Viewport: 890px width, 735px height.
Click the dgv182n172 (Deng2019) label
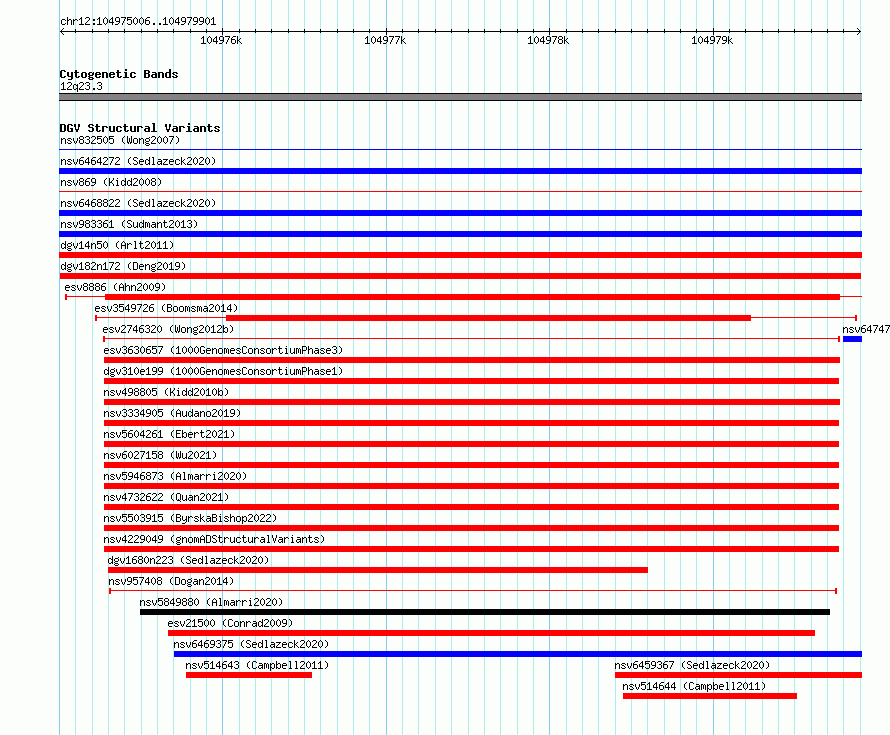(123, 266)
